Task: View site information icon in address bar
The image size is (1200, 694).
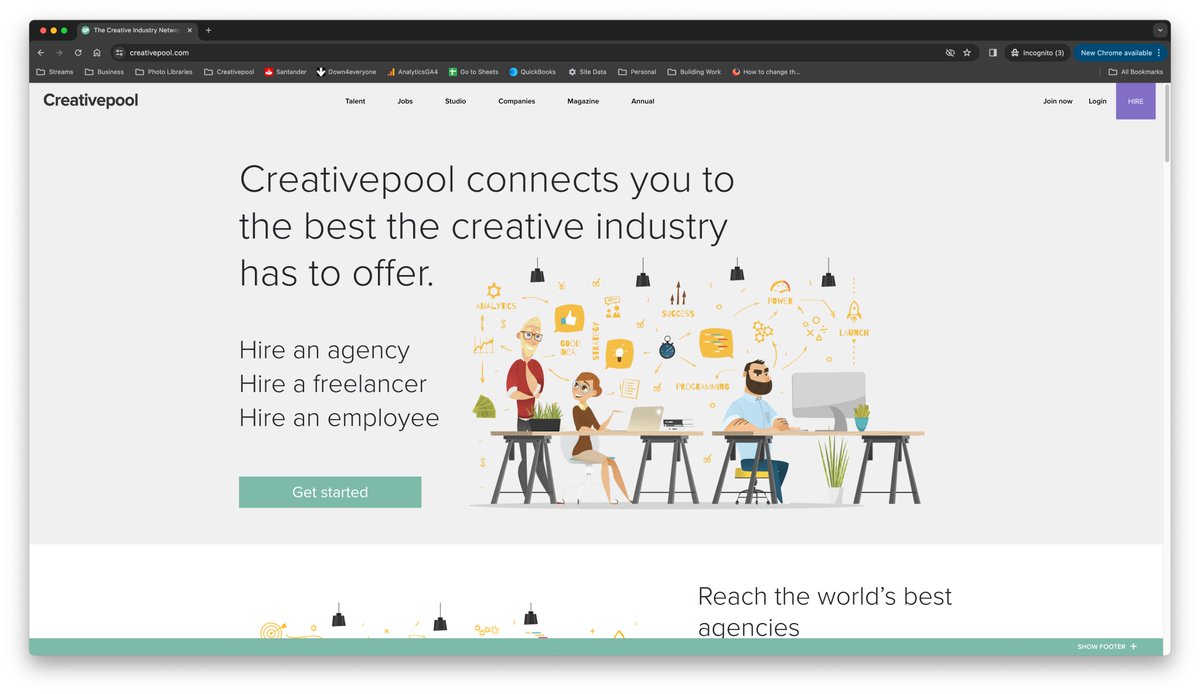Action: 119,52
